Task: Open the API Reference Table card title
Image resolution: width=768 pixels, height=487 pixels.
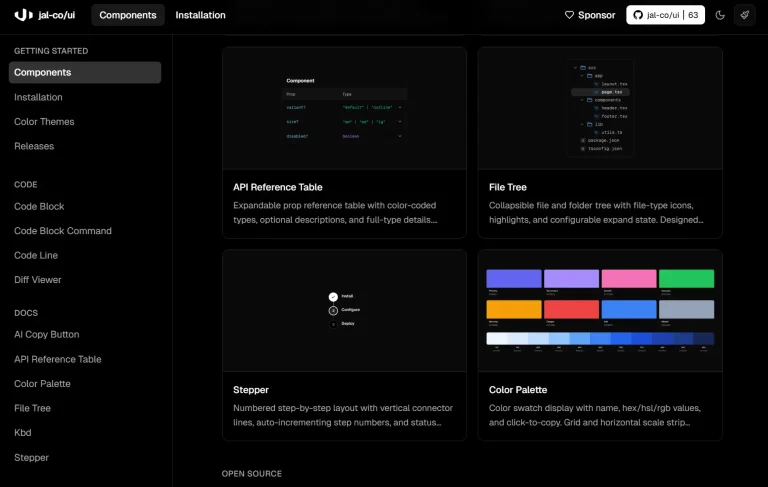Action: coord(277,187)
